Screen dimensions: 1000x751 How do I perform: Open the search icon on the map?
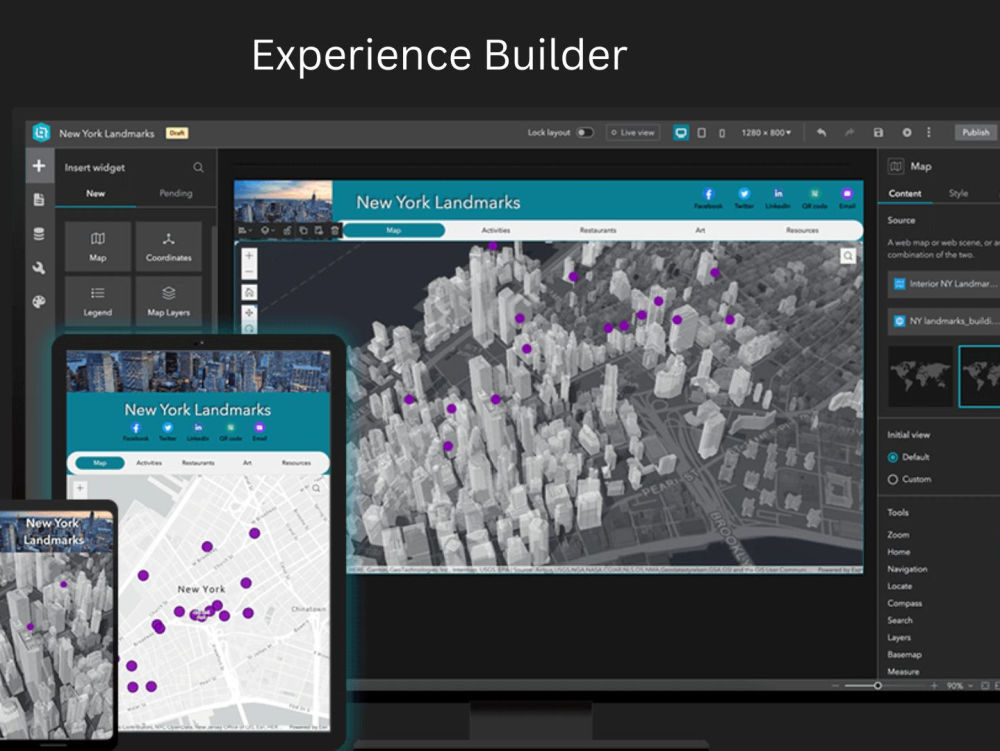tap(848, 256)
